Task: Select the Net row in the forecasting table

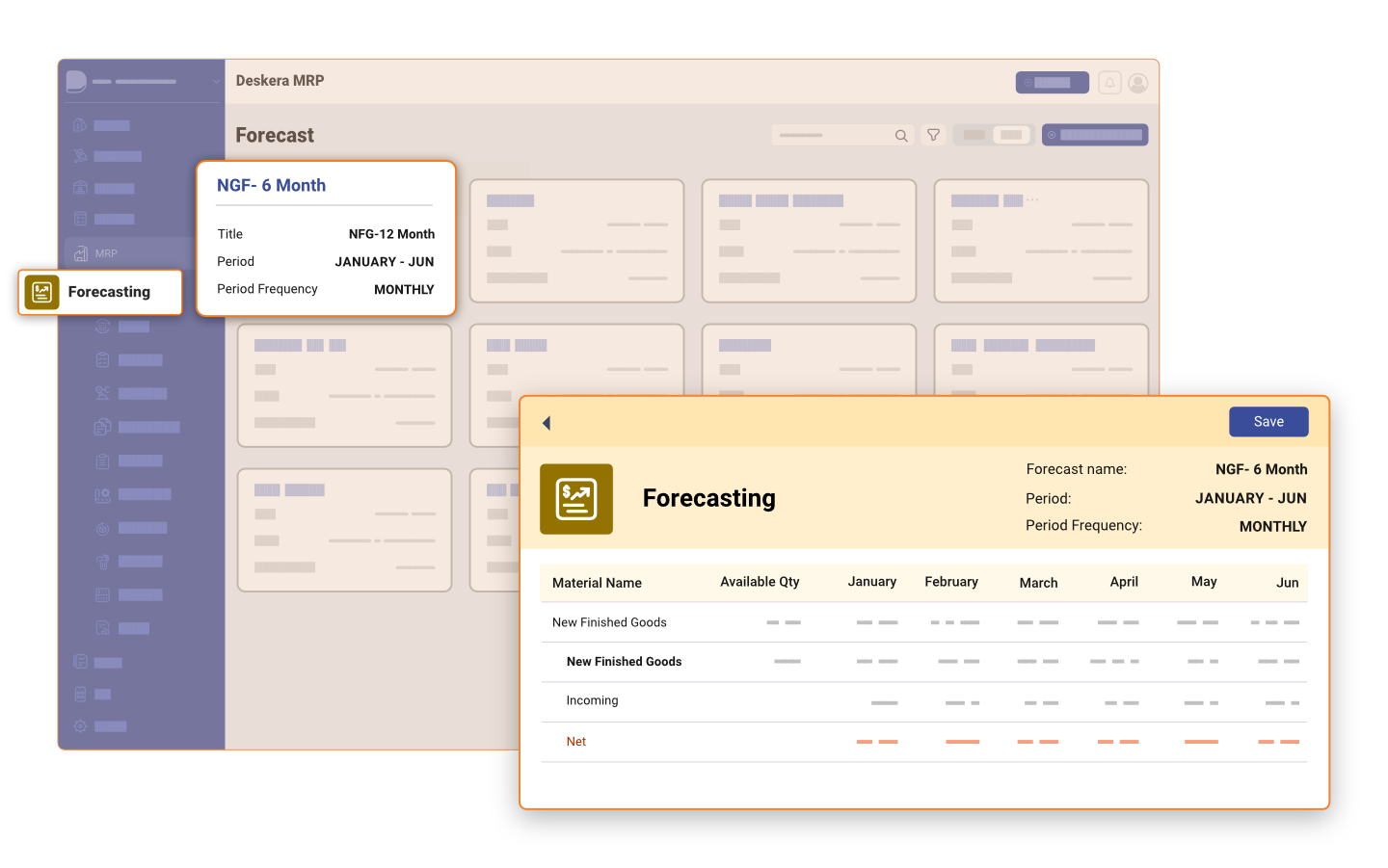Action: [575, 741]
